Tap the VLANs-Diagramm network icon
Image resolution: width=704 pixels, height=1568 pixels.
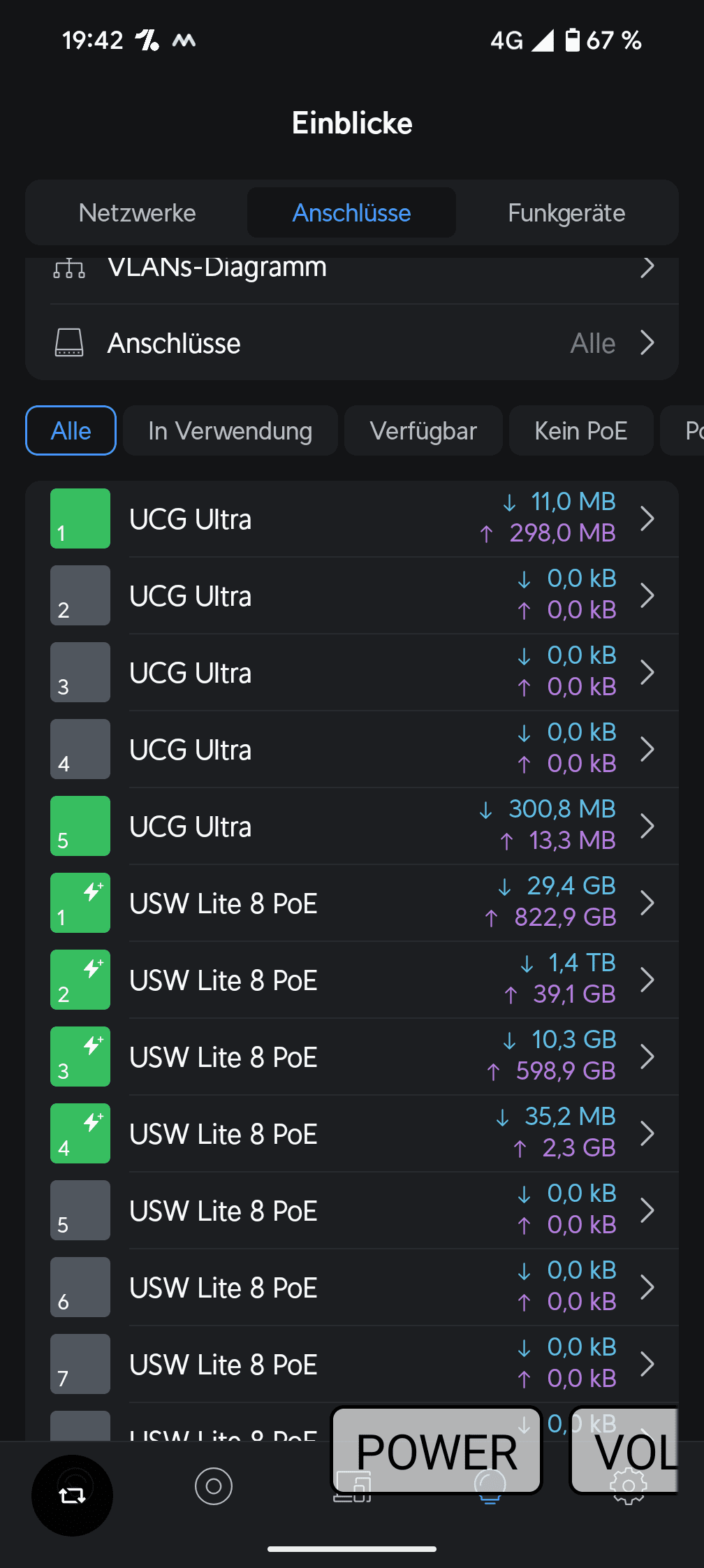tap(69, 268)
